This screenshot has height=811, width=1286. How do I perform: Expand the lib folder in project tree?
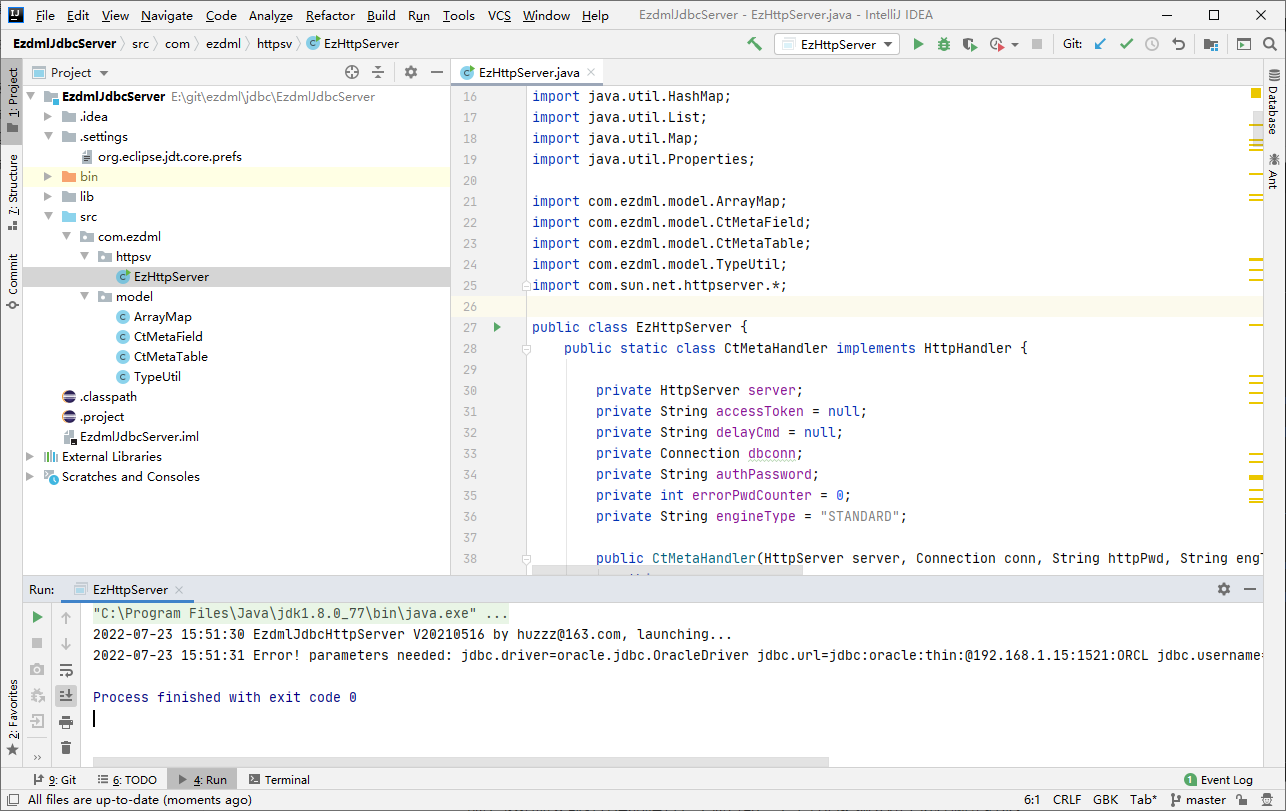[47, 197]
